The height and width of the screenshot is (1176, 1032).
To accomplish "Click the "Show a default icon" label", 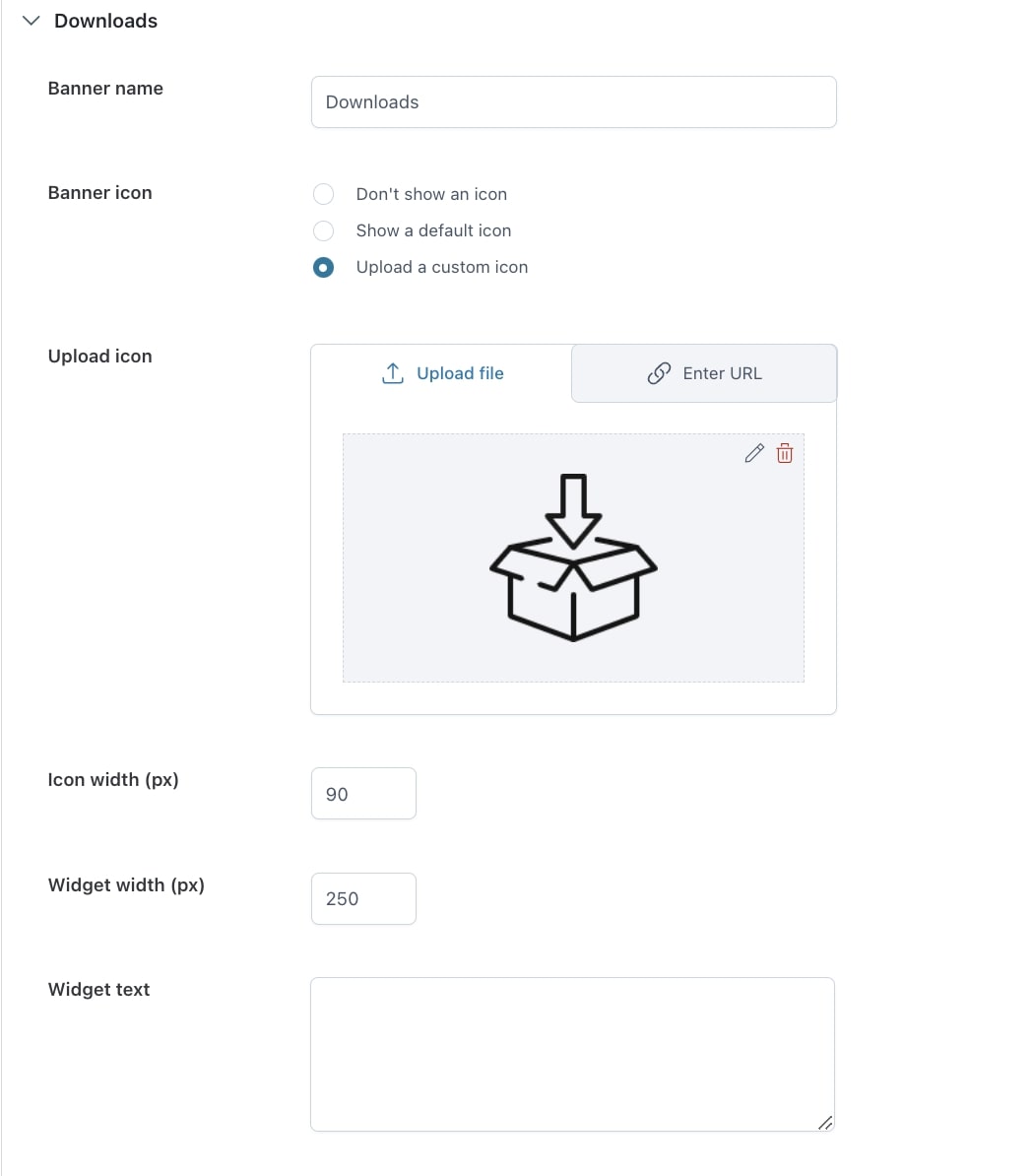I will (x=433, y=230).
